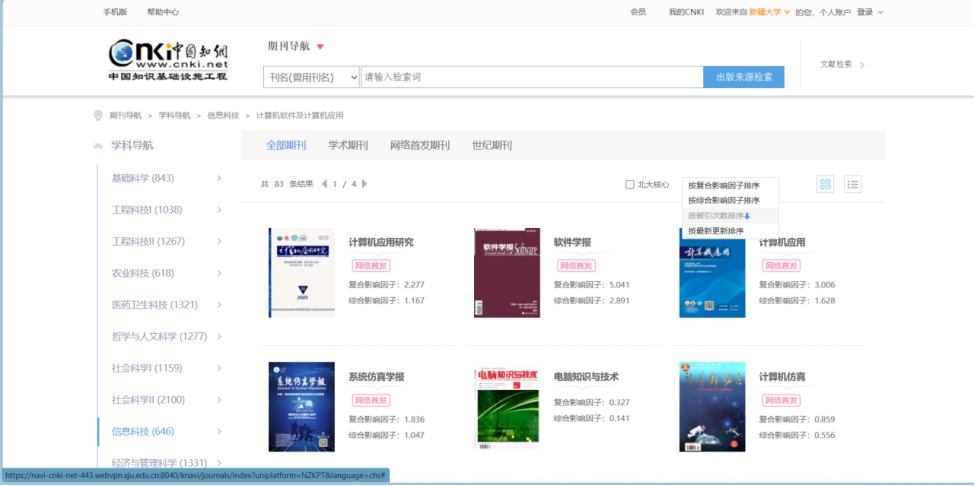Open 文献检索 link
Screen dimensions: 975x486
pos(836,64)
